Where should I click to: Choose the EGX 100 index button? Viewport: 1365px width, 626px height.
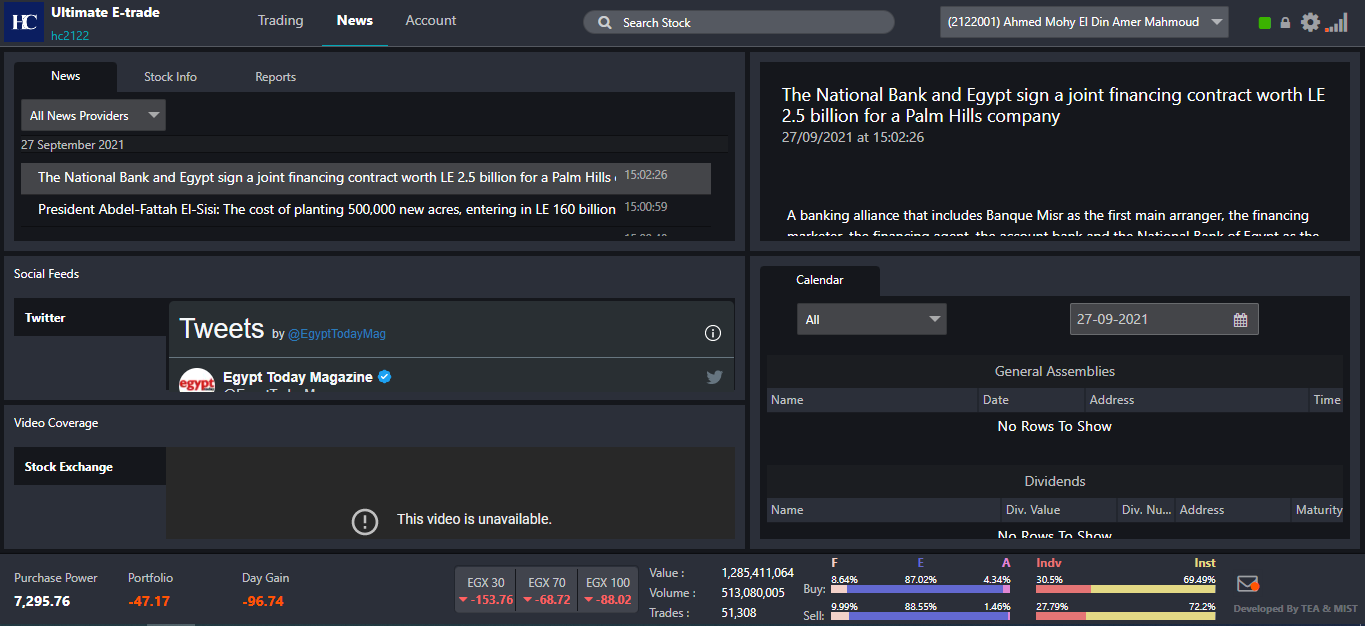pos(608,590)
